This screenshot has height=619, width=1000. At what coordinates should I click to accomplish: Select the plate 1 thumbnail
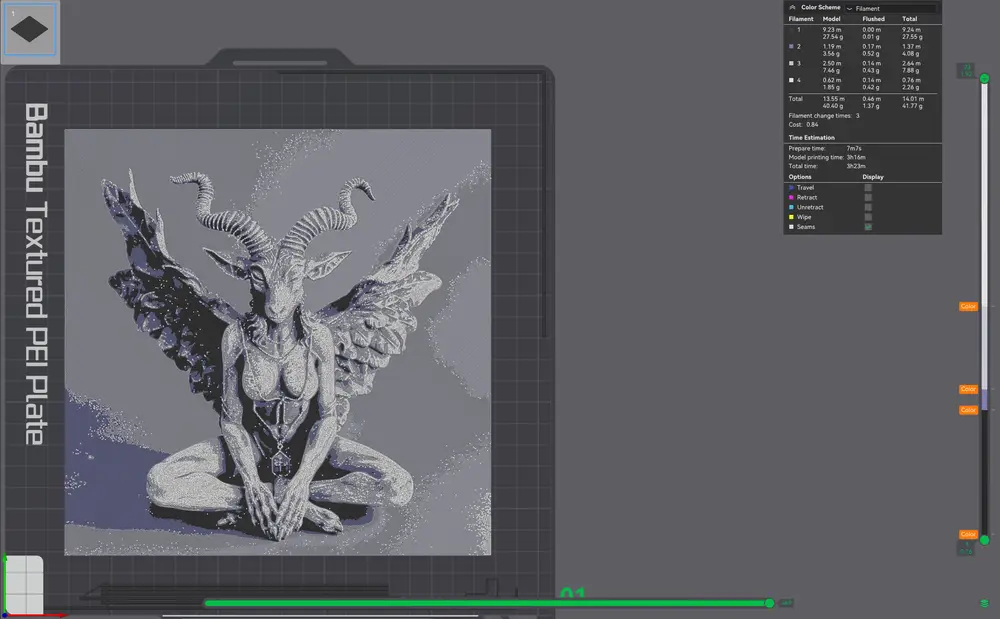click(x=29, y=29)
